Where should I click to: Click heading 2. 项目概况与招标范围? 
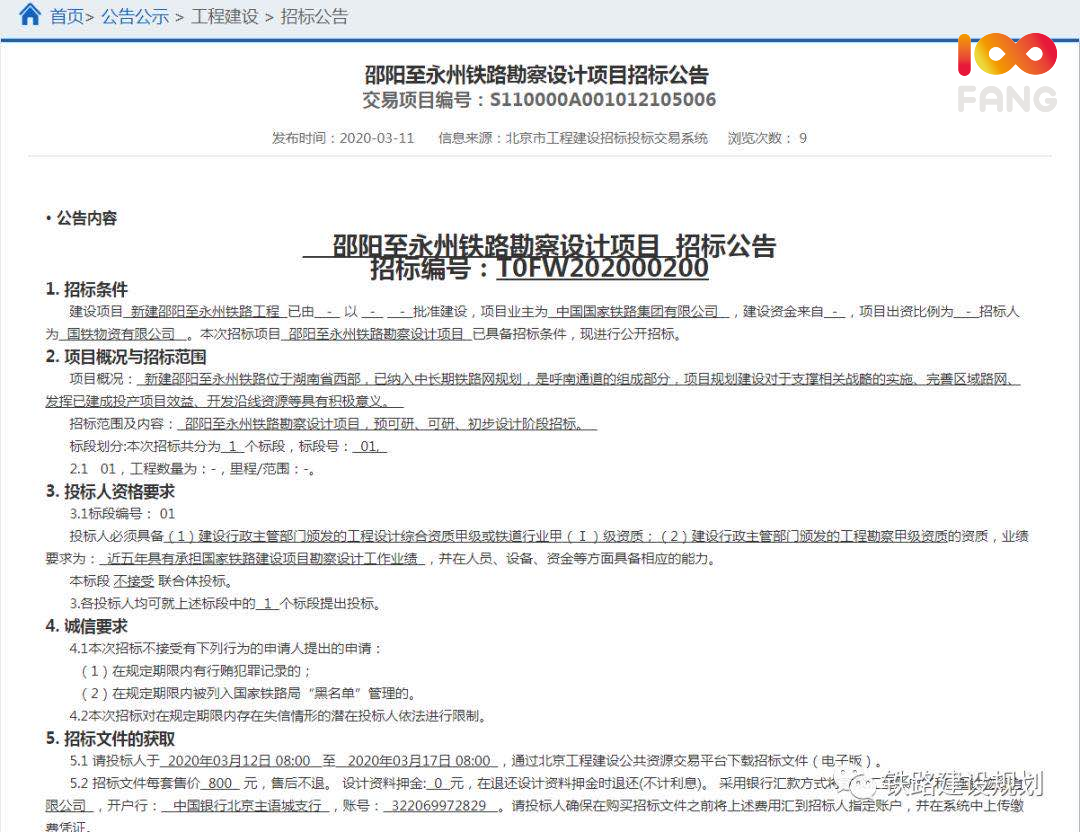point(126,357)
